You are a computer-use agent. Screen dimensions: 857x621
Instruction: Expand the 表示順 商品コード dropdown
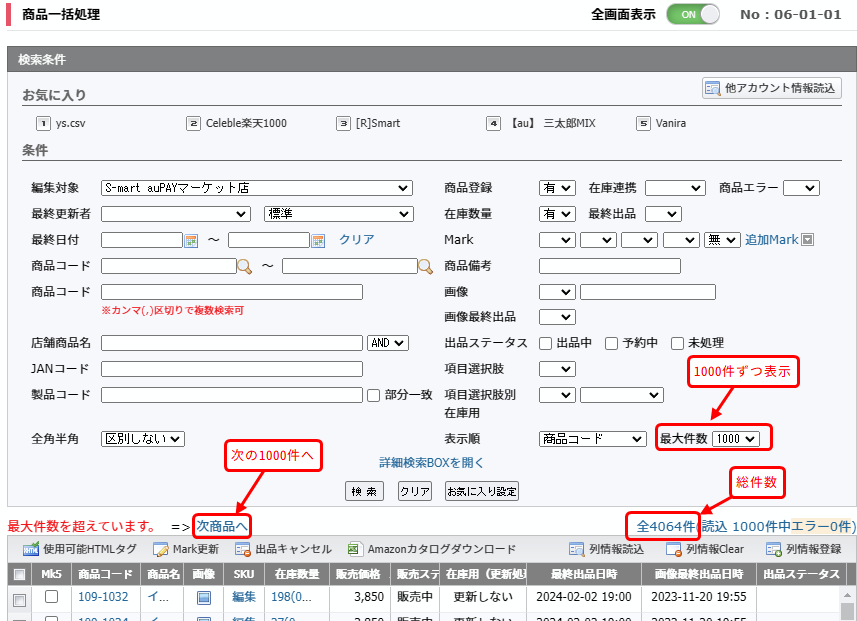[593, 439]
